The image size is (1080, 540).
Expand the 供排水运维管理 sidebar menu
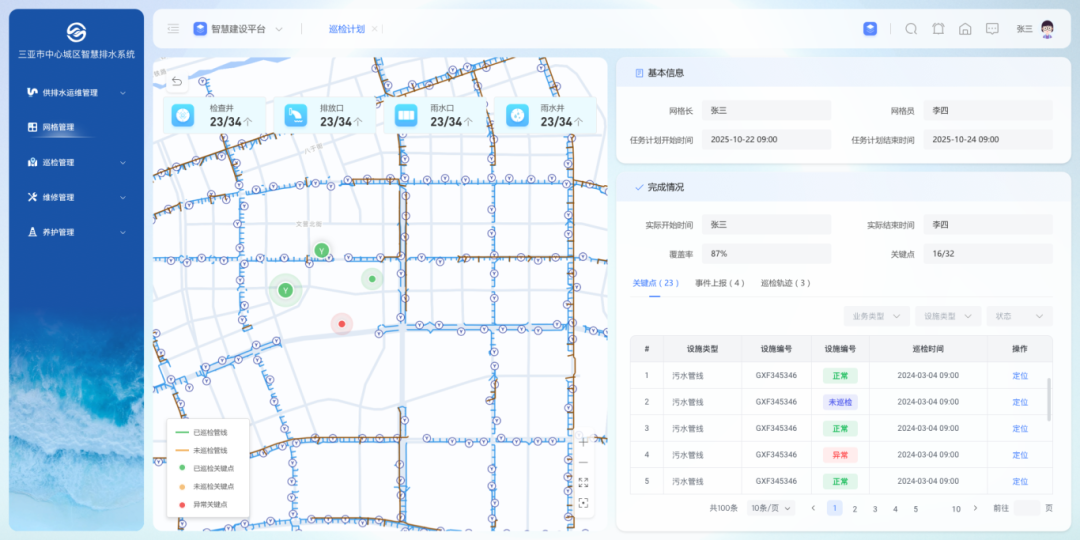(76, 93)
